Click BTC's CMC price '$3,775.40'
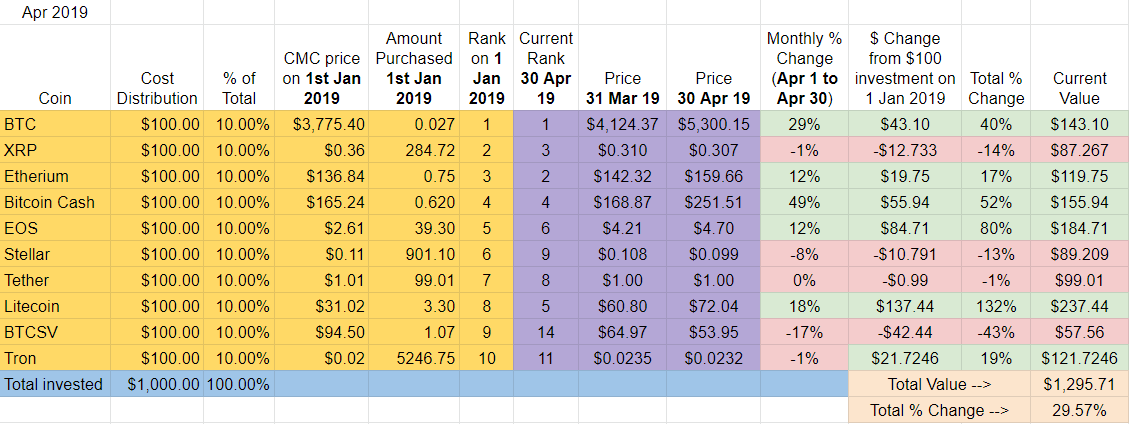Screen dimensions: 1129x424 [x=322, y=125]
